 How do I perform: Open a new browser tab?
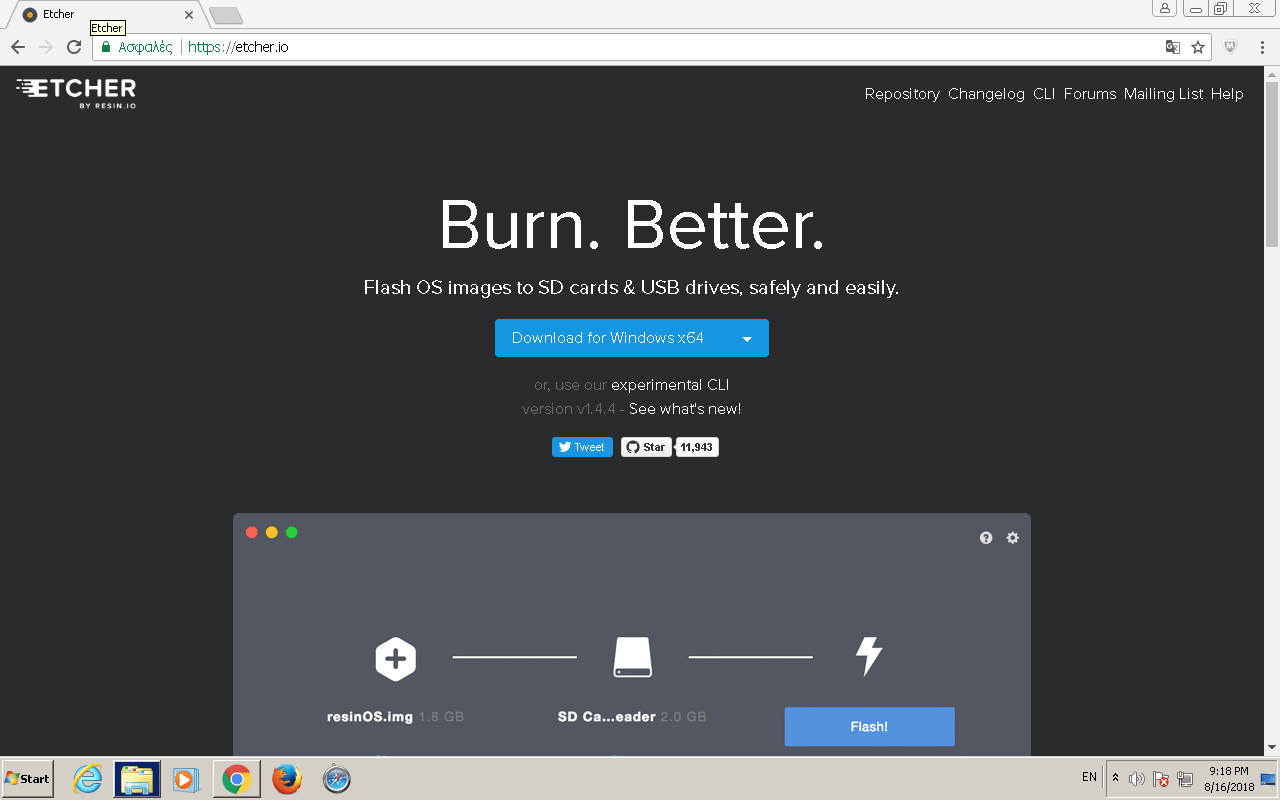pos(226,15)
